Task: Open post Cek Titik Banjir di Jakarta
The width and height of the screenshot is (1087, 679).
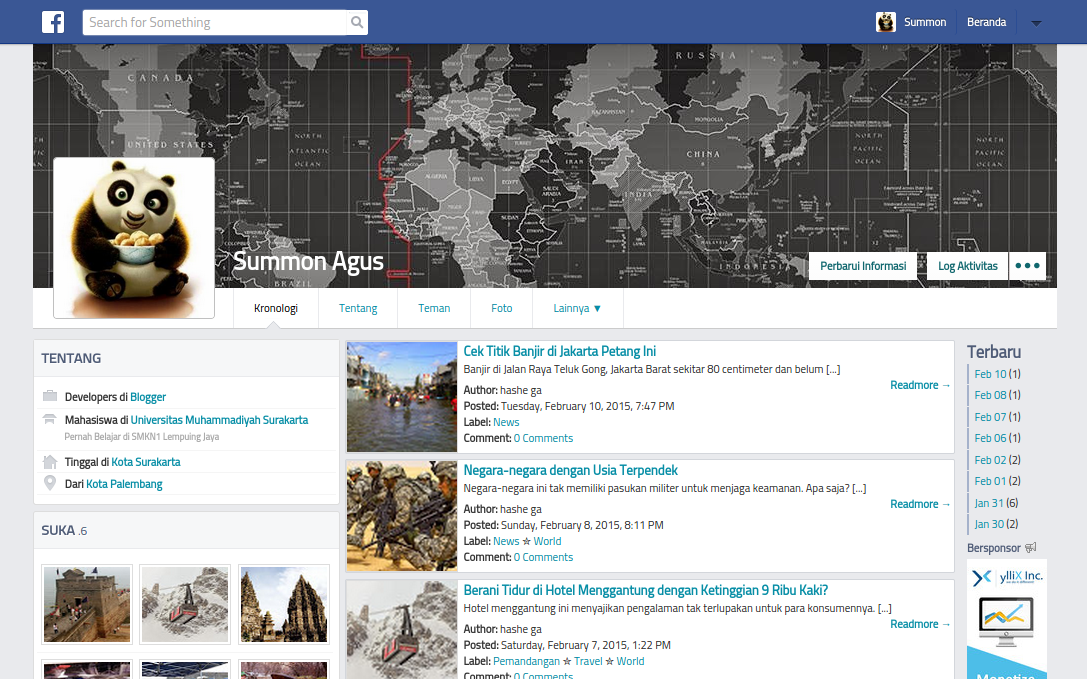Action: point(559,351)
